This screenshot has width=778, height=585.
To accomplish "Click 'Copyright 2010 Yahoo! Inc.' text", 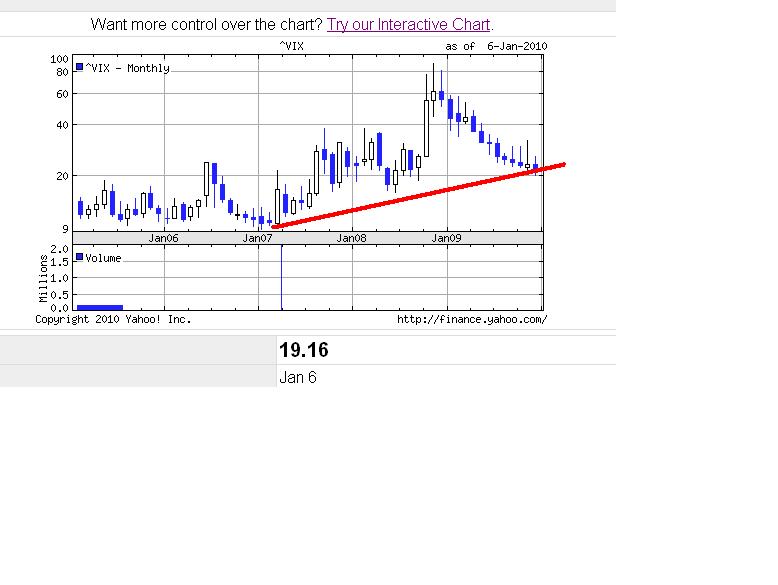I will tap(113, 319).
